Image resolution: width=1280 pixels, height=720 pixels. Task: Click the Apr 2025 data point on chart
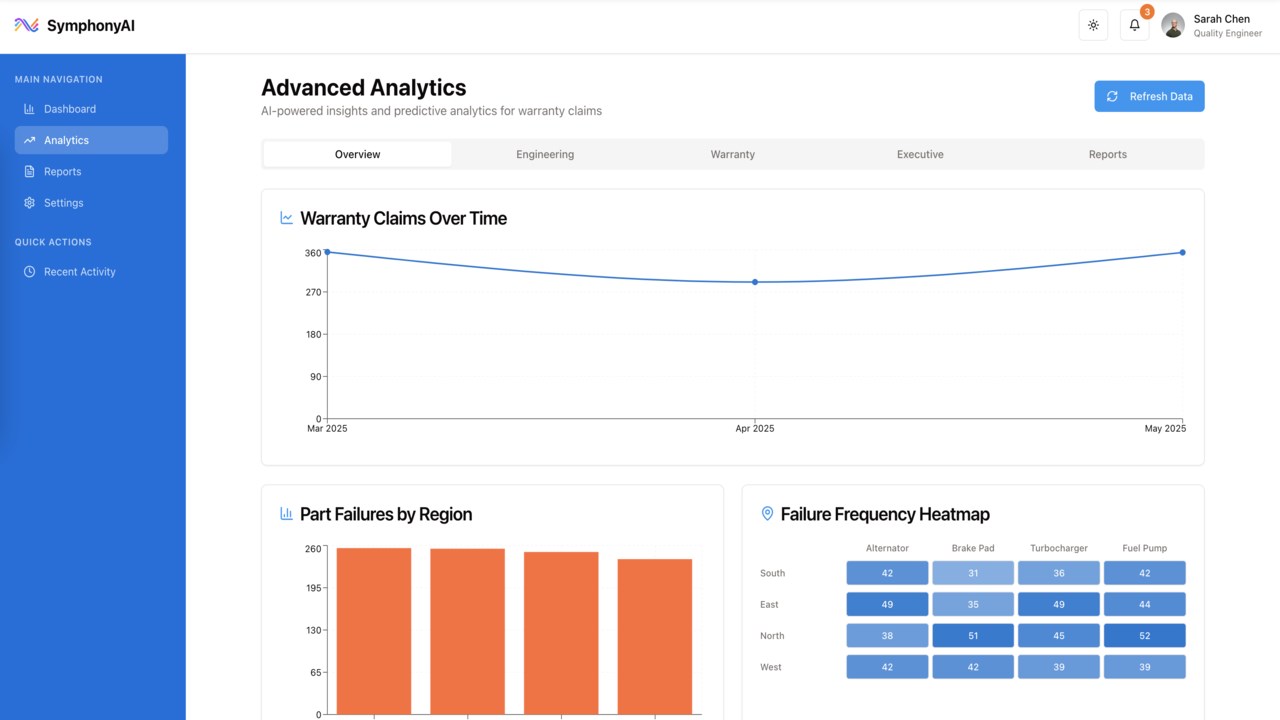pyautogui.click(x=755, y=282)
